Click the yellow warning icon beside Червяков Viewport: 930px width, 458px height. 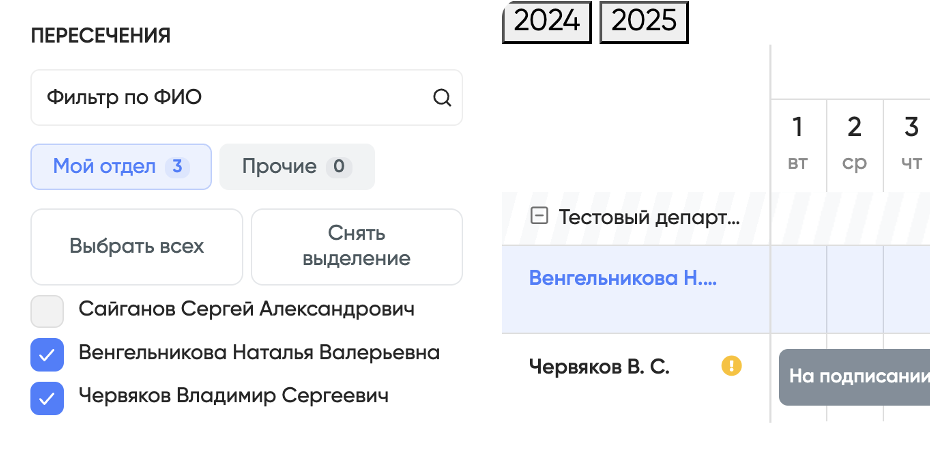click(732, 367)
